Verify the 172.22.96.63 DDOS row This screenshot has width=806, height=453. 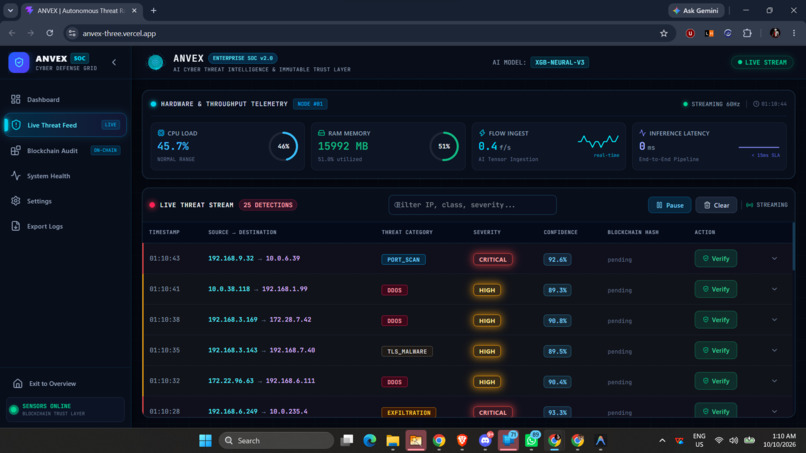click(x=716, y=381)
